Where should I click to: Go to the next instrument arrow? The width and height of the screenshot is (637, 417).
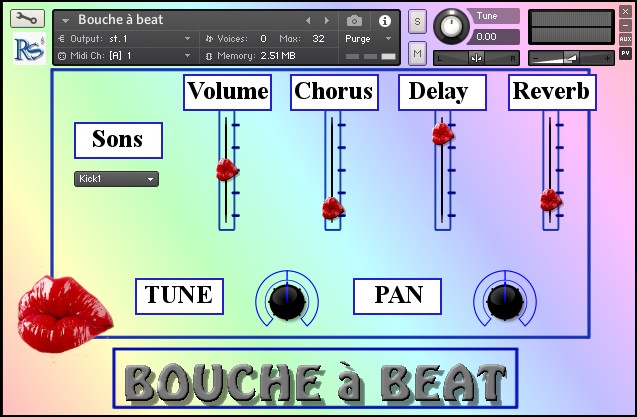pyautogui.click(x=327, y=20)
